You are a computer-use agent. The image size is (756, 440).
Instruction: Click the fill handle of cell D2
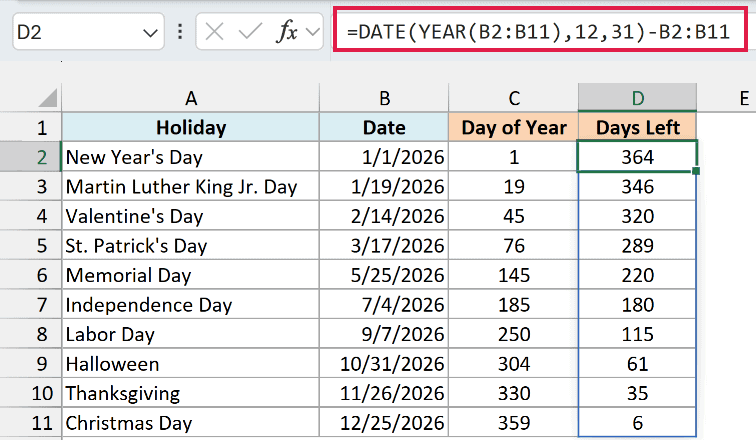coord(696,171)
